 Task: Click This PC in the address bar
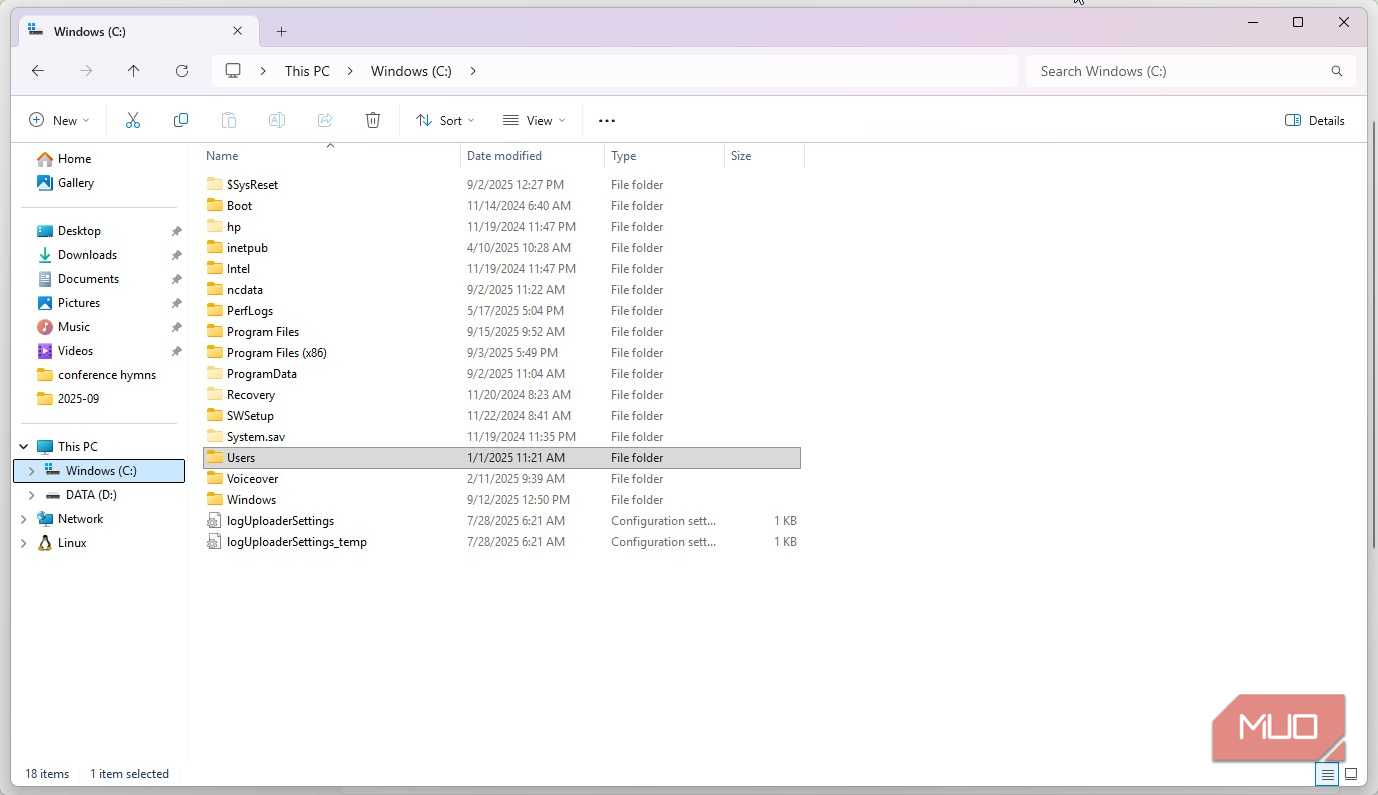point(307,71)
